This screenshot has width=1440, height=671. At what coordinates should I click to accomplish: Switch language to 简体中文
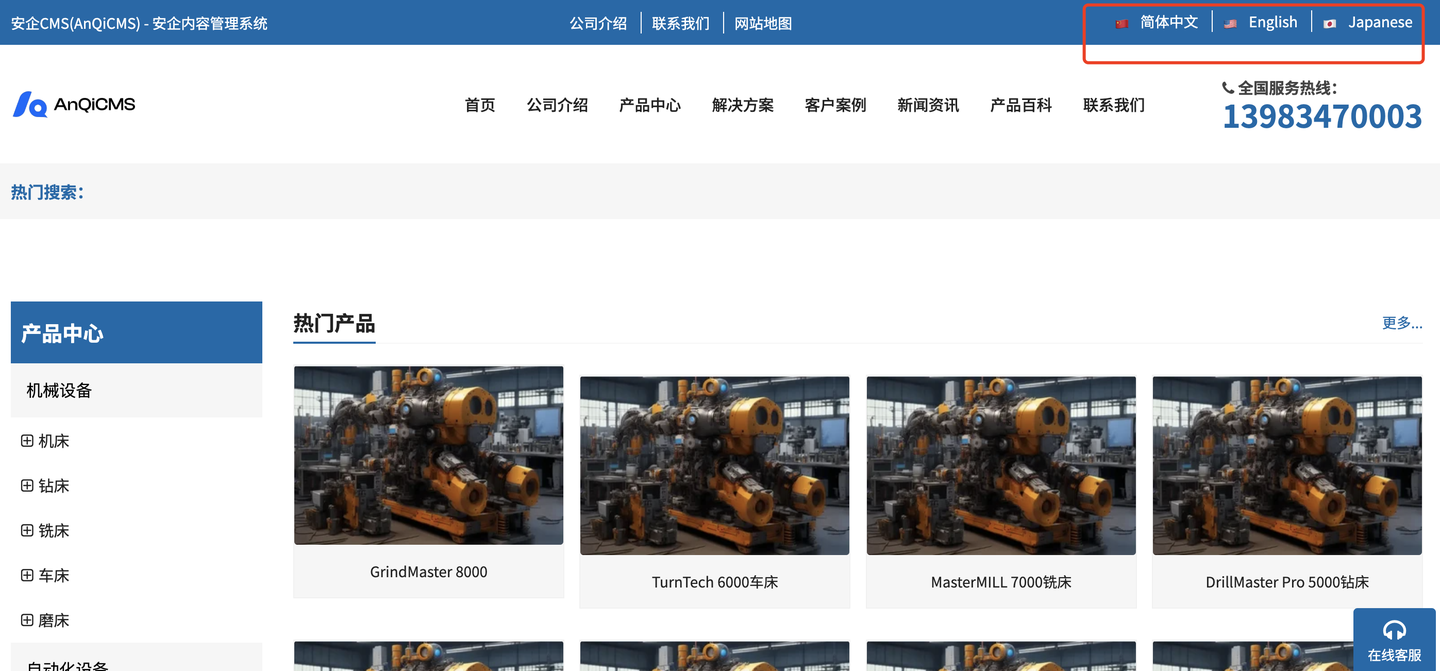tap(1169, 22)
